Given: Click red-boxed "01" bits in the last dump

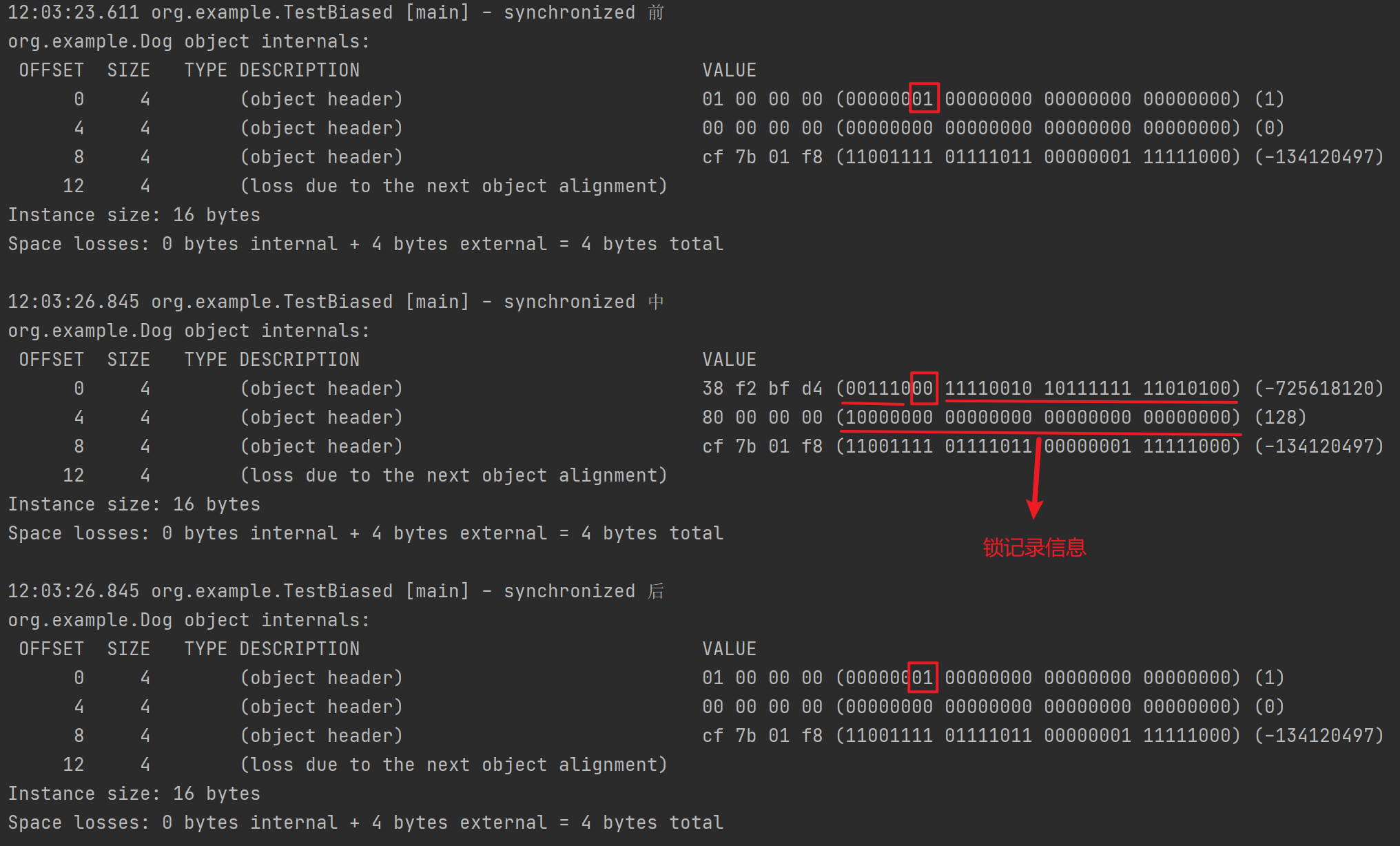Looking at the screenshot, I should [x=923, y=677].
